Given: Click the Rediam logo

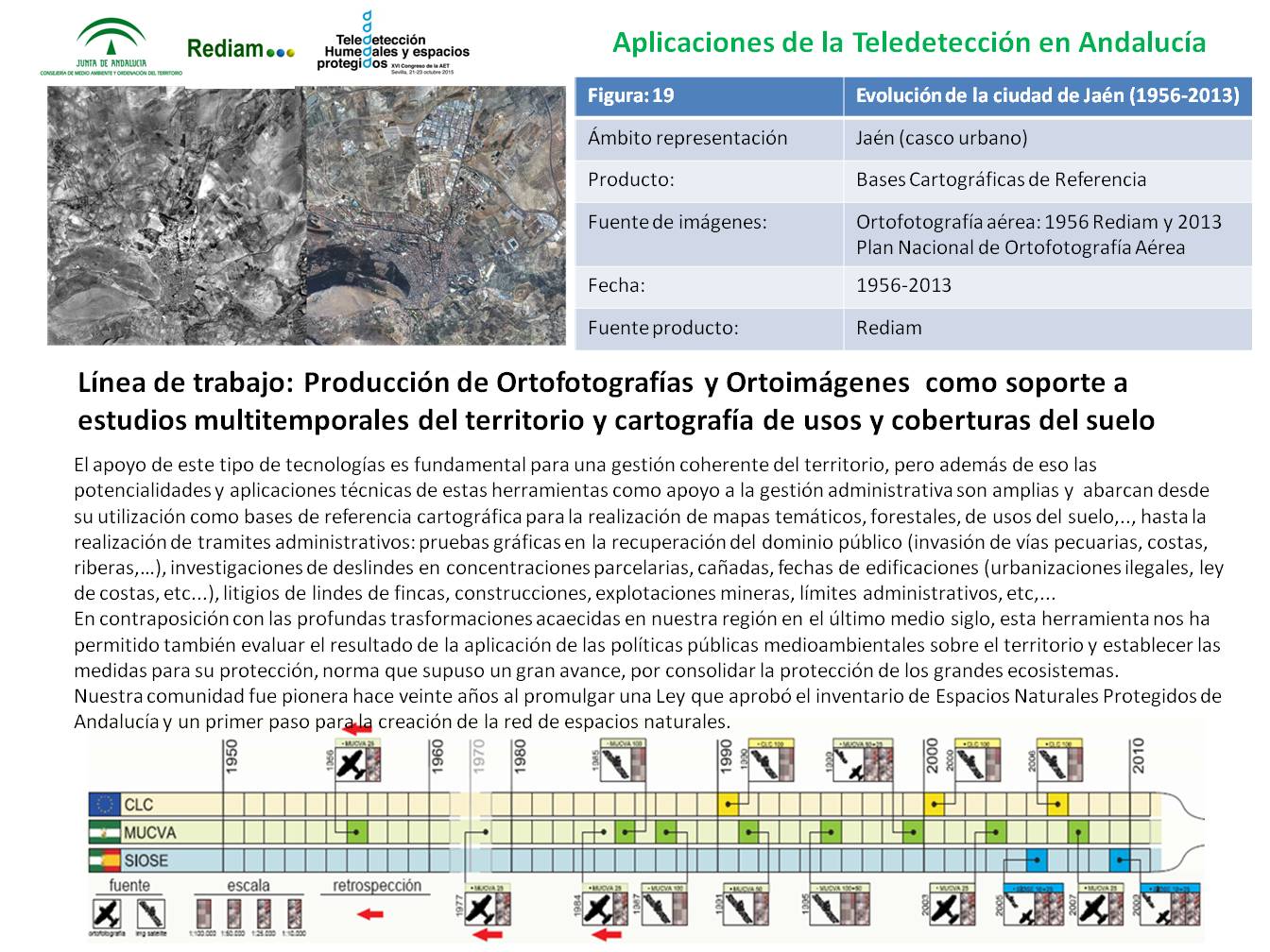Looking at the screenshot, I should [x=241, y=49].
